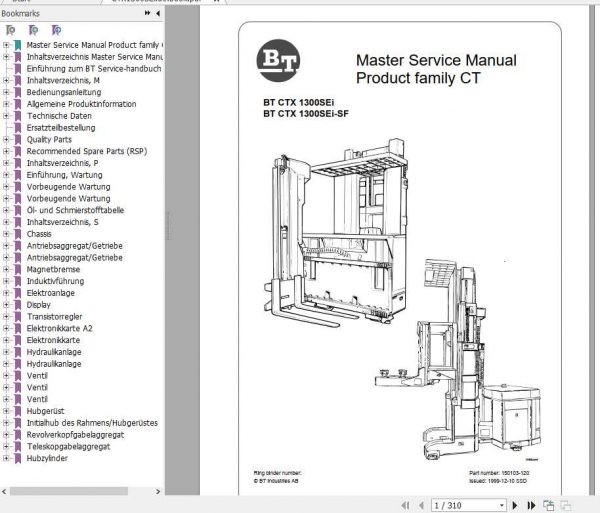Image resolution: width=600 pixels, height=513 pixels.
Task: Jump to last page button
Action: pyautogui.click(x=531, y=505)
